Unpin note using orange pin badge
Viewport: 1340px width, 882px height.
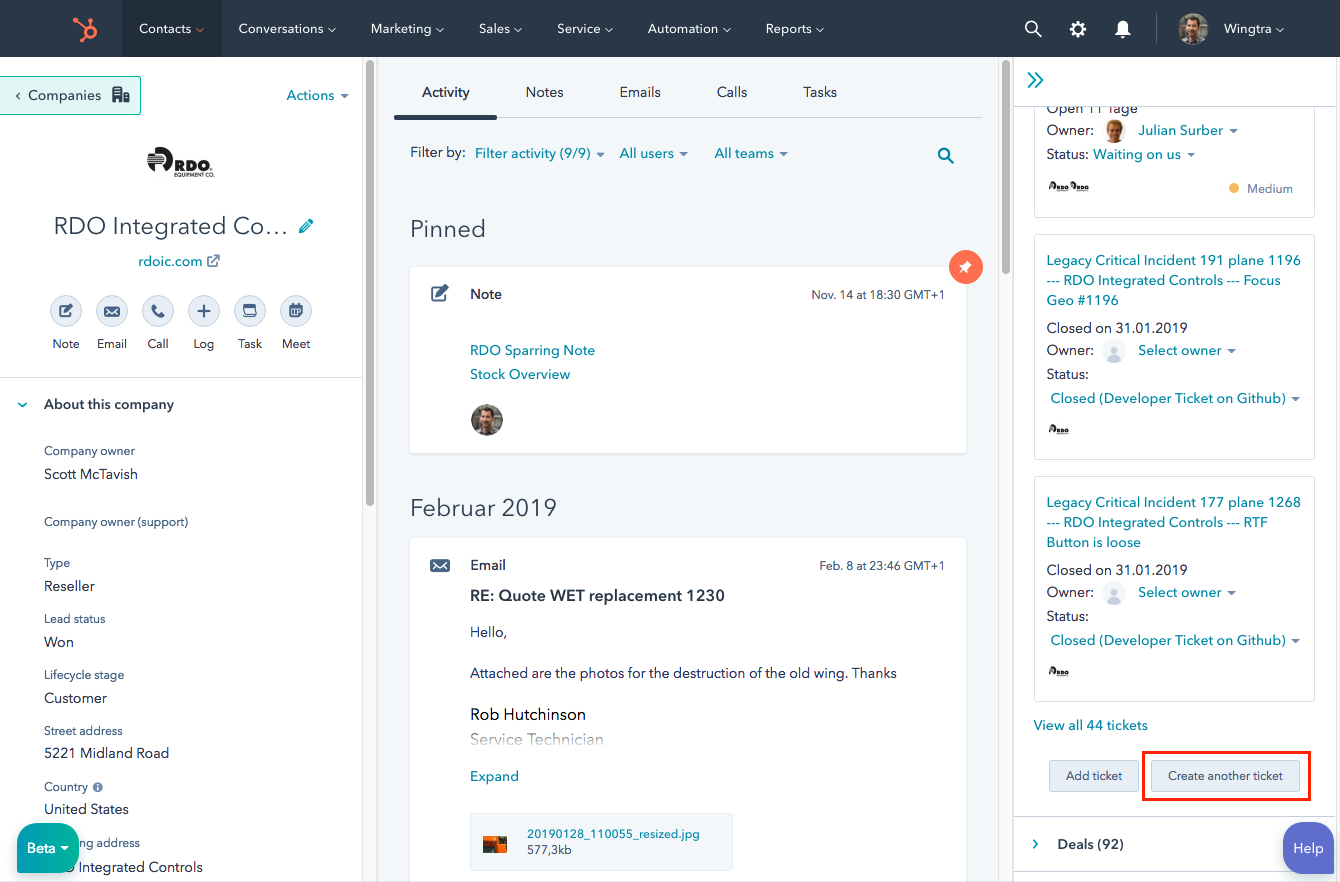click(x=965, y=267)
